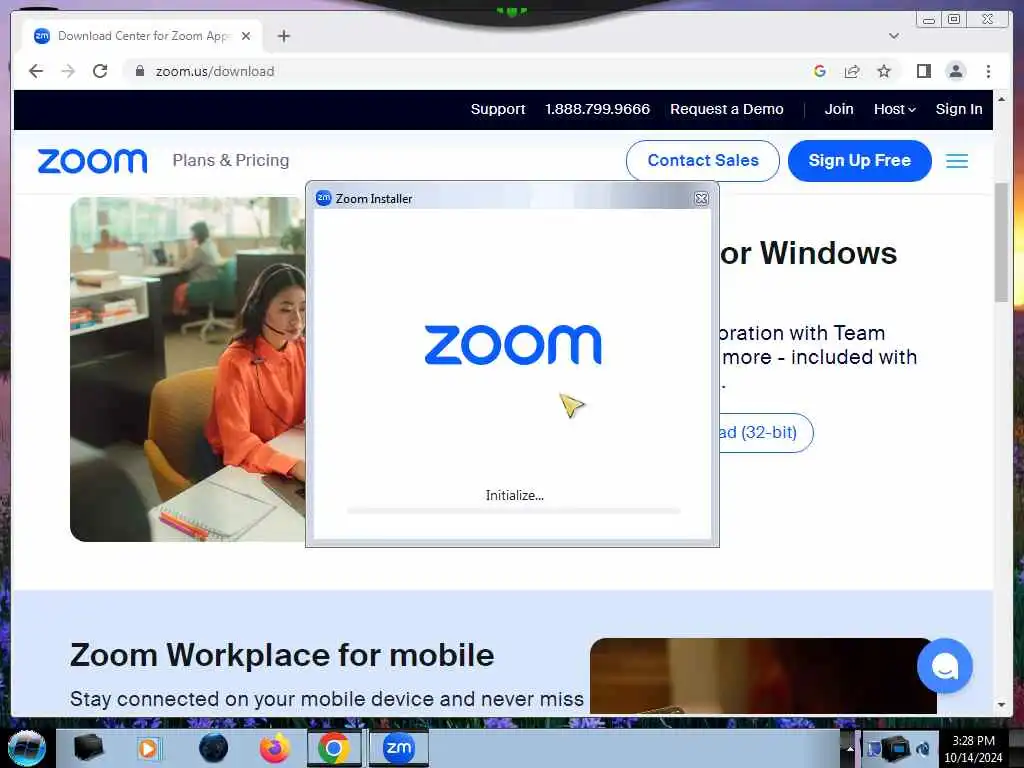Launch Firefox from the taskbar
Screen dimensions: 1024x768
click(x=274, y=748)
